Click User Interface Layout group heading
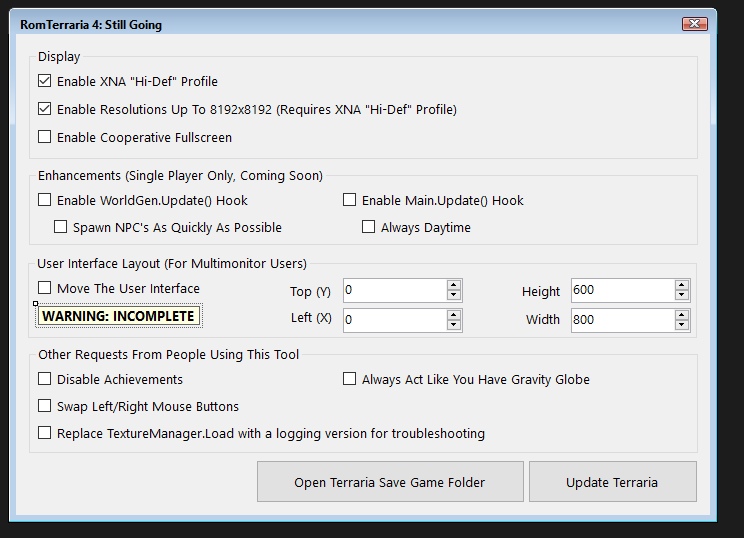Screen dimensions: 744x538 point(172,263)
